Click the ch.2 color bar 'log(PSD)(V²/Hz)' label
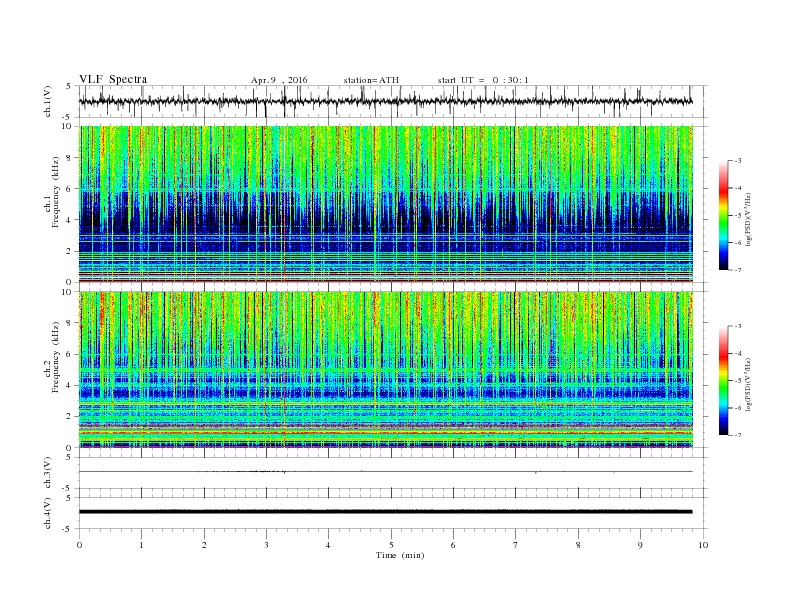792x612 pixels. 747,384
